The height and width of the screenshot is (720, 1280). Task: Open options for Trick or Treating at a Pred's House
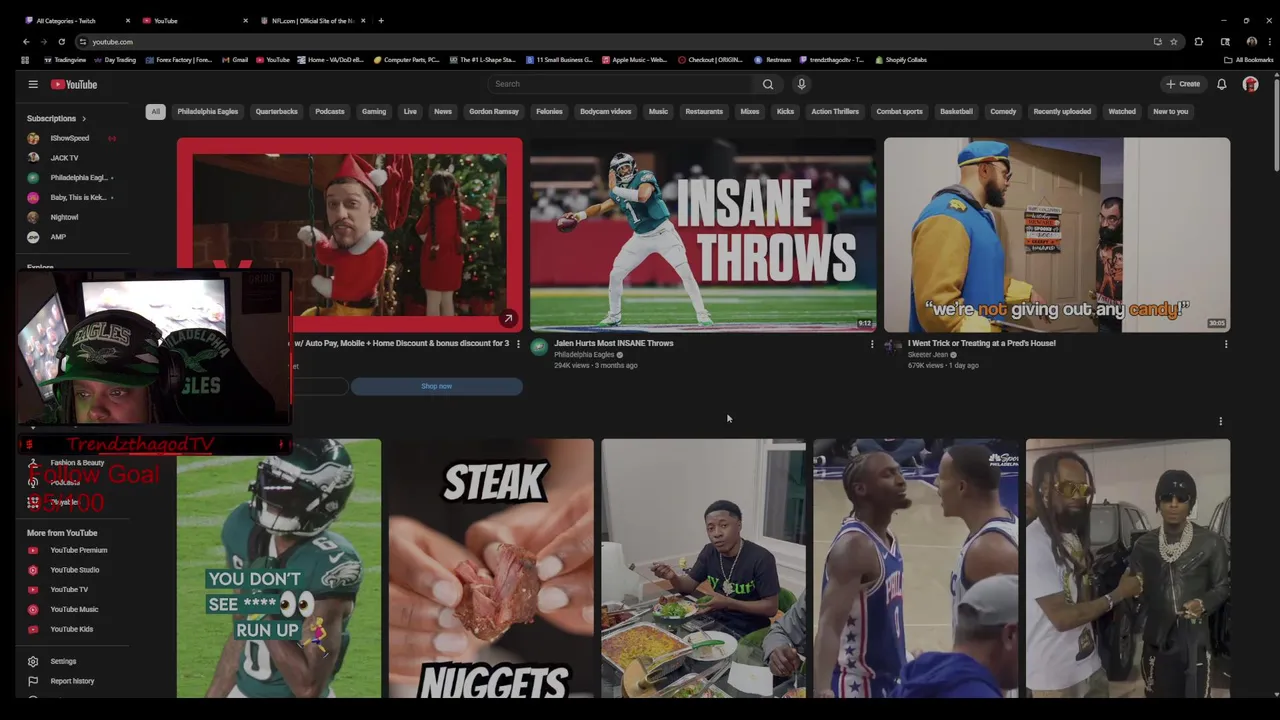1226,344
